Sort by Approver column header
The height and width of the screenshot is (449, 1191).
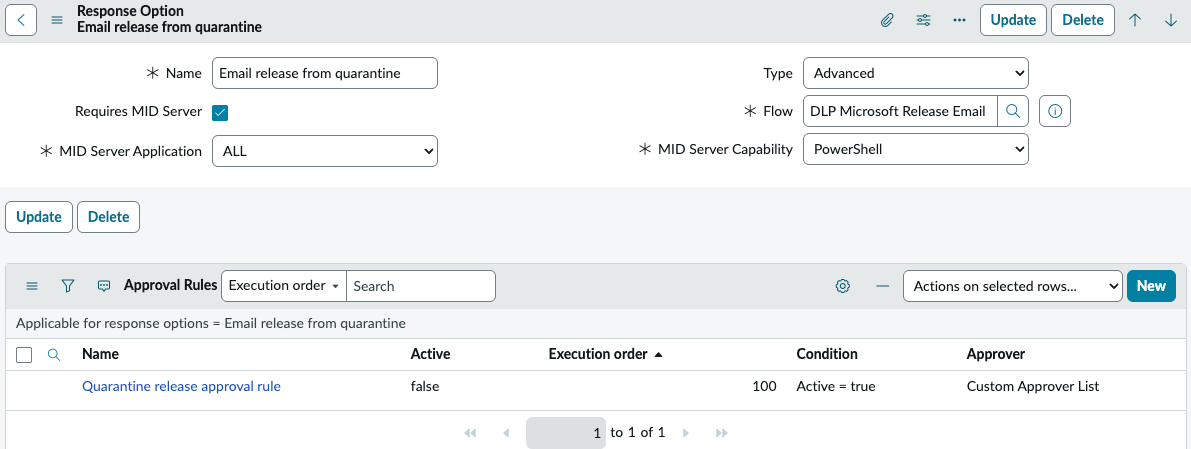coord(996,354)
